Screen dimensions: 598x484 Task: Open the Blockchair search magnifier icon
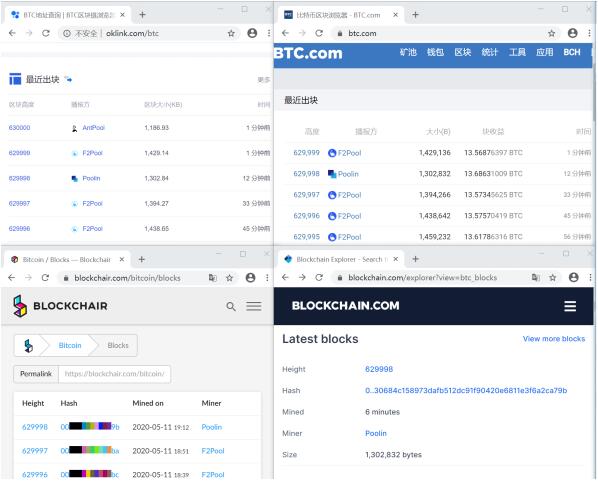pyautogui.click(x=231, y=307)
